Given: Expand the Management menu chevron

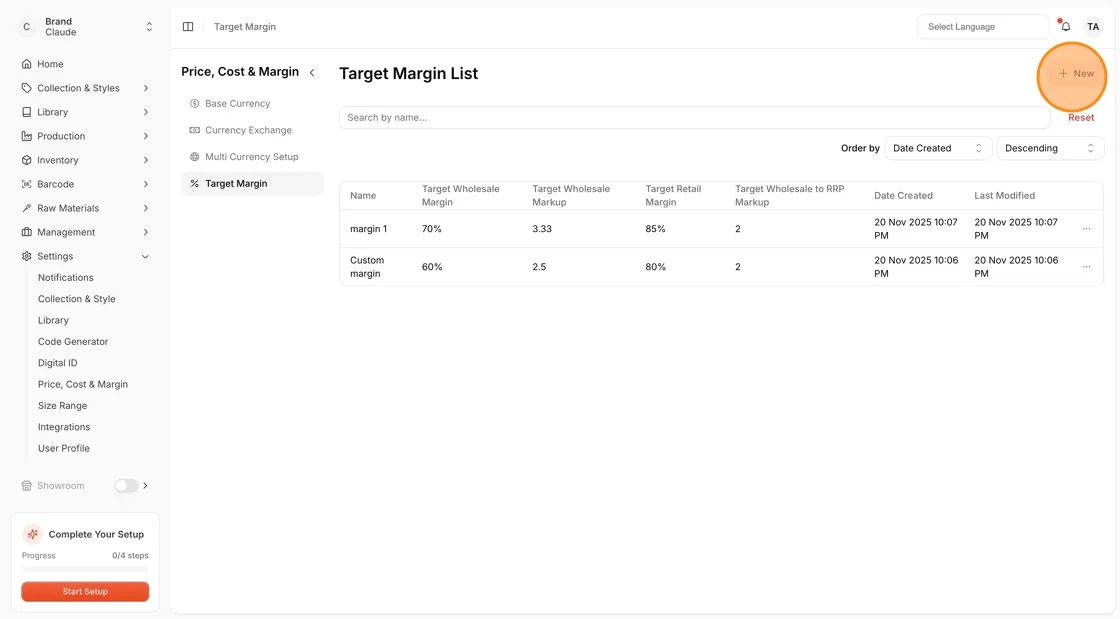Looking at the screenshot, I should tap(146, 232).
